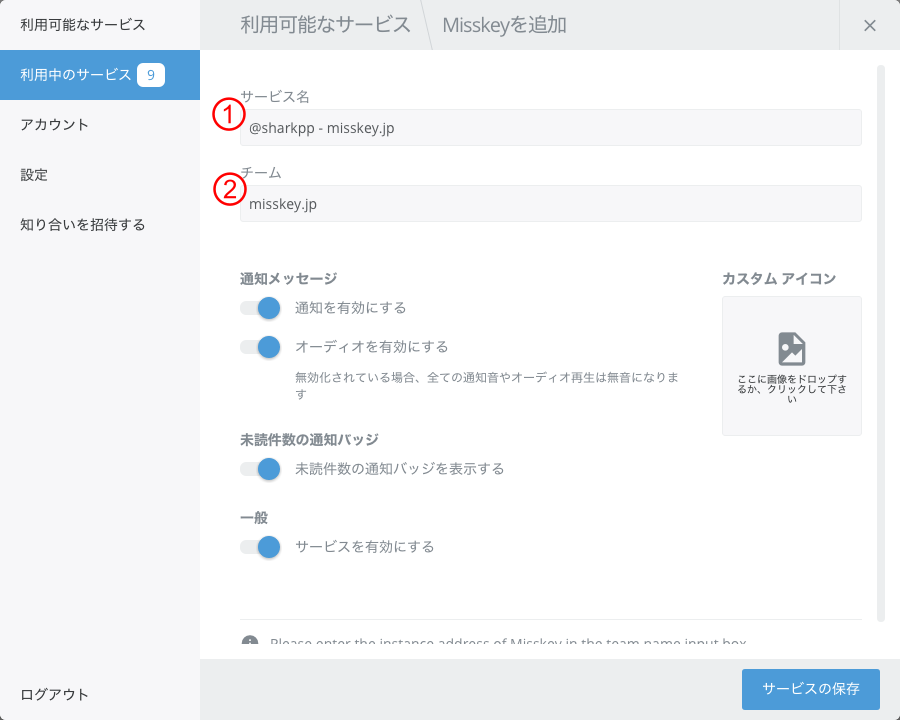Image resolution: width=900 pixels, height=720 pixels.
Task: Click the サービス名 input field
Action: pos(550,128)
